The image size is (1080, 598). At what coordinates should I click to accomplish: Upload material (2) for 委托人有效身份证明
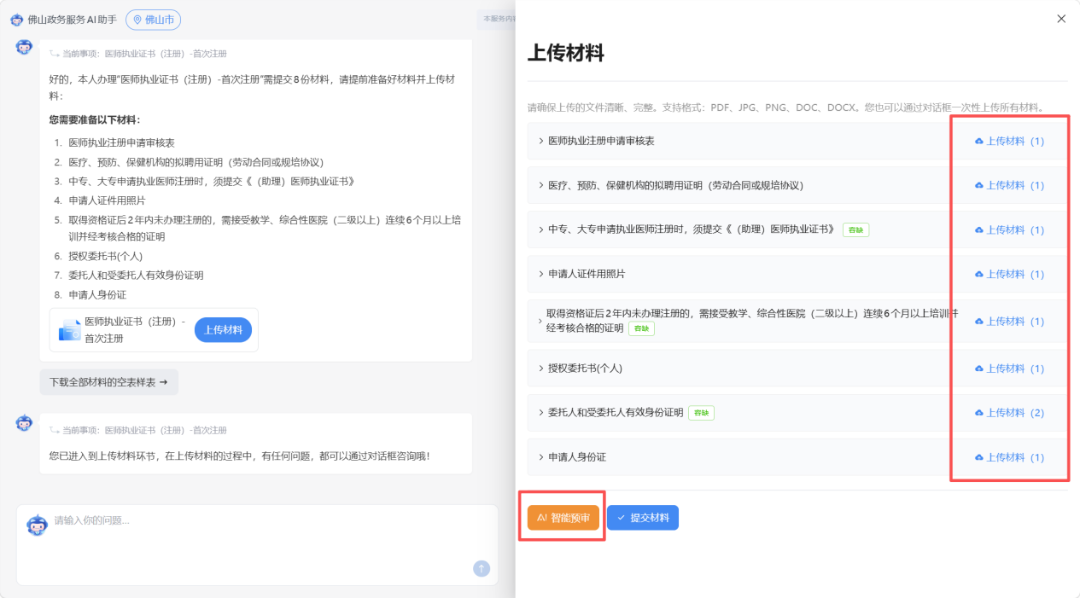tap(1009, 413)
